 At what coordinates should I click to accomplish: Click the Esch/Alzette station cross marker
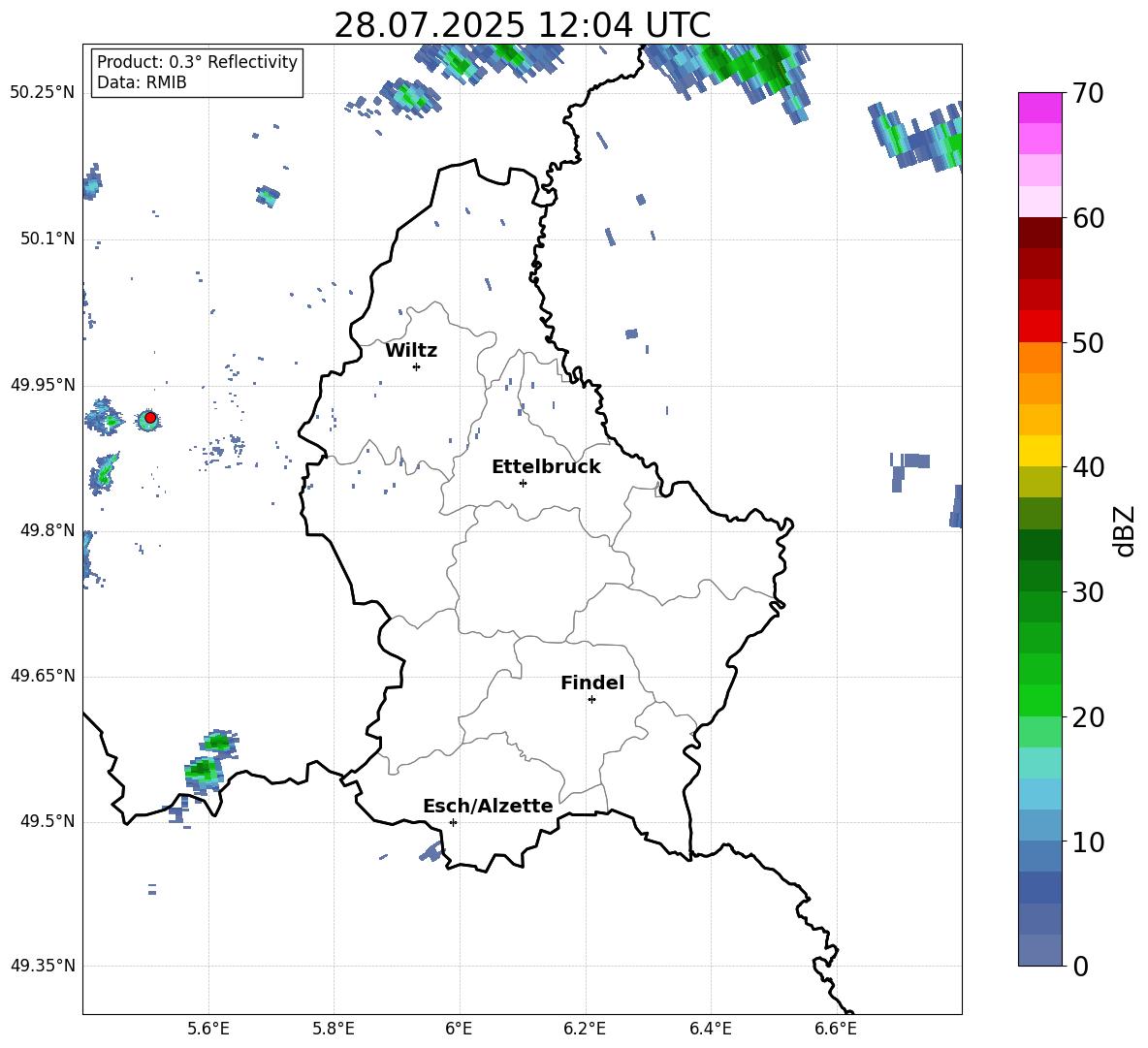pos(453,822)
